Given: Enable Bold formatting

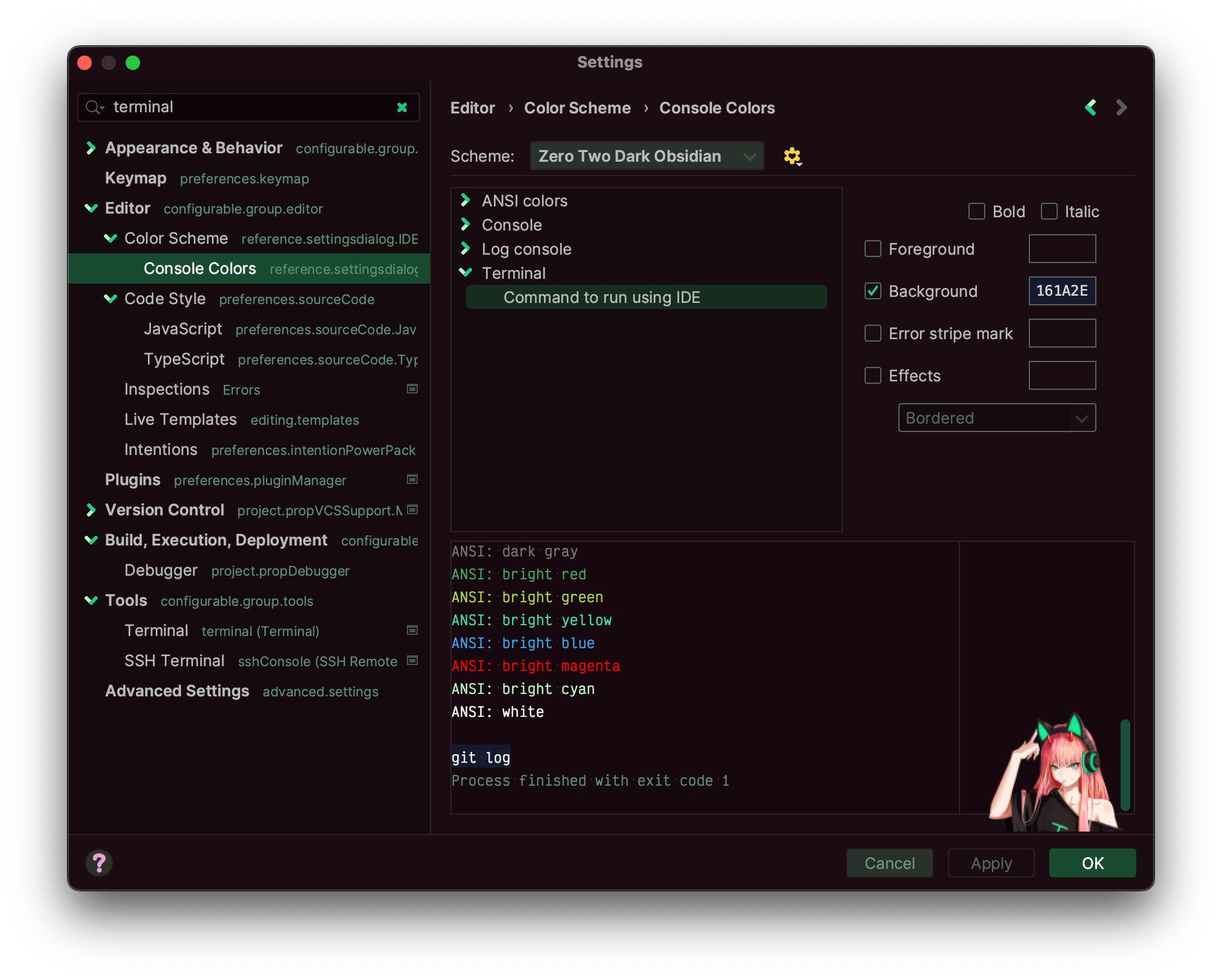Looking at the screenshot, I should [x=976, y=211].
